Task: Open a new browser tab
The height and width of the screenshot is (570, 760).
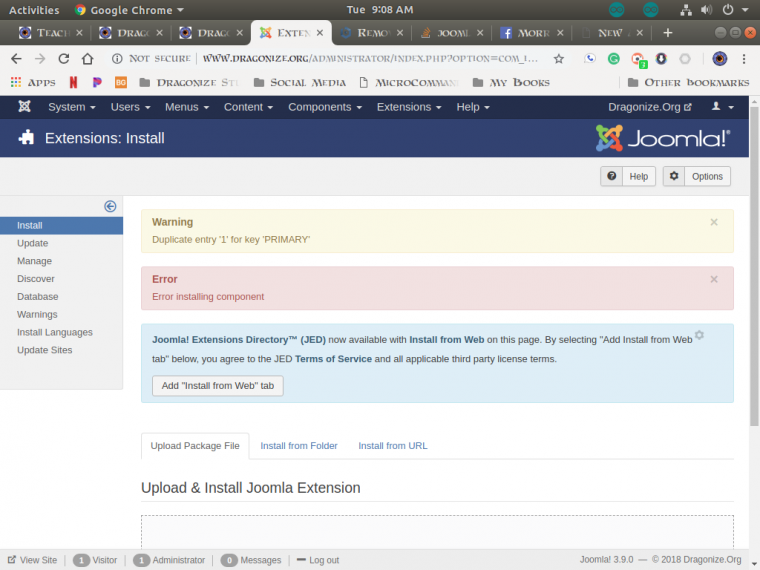Action: click(x=668, y=33)
